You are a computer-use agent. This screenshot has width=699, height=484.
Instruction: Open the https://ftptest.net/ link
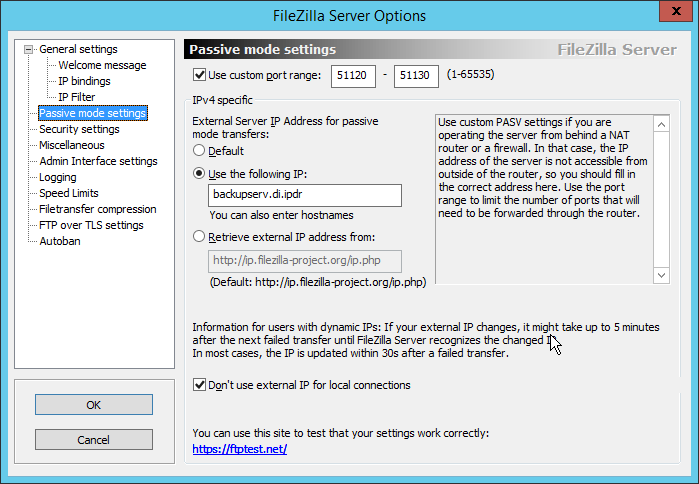[x=239, y=449]
